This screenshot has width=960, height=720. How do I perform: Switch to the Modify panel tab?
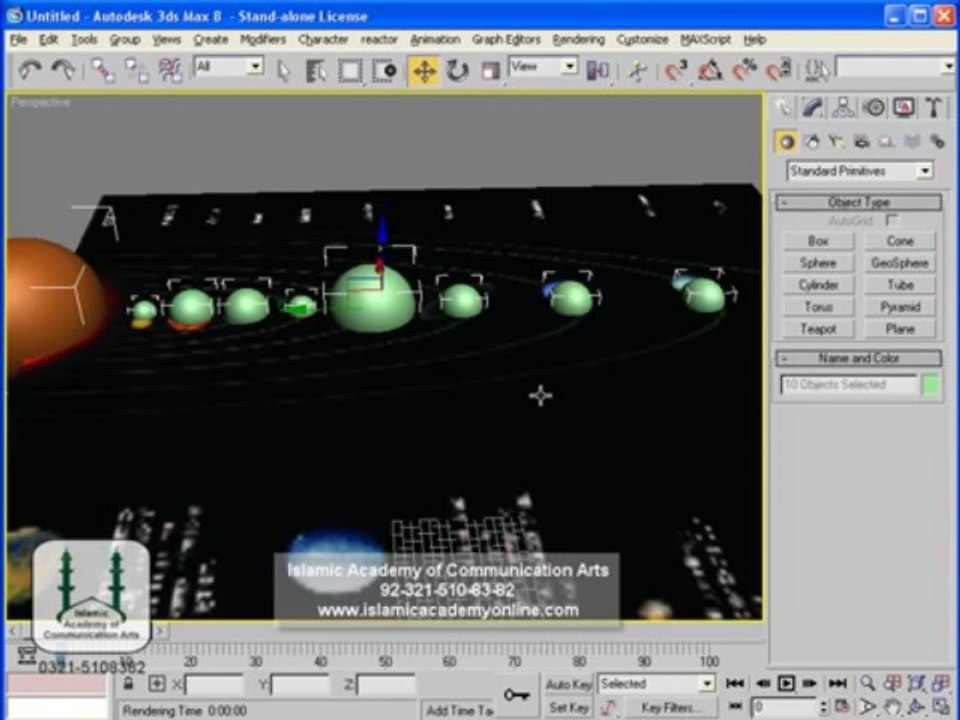pyautogui.click(x=813, y=108)
